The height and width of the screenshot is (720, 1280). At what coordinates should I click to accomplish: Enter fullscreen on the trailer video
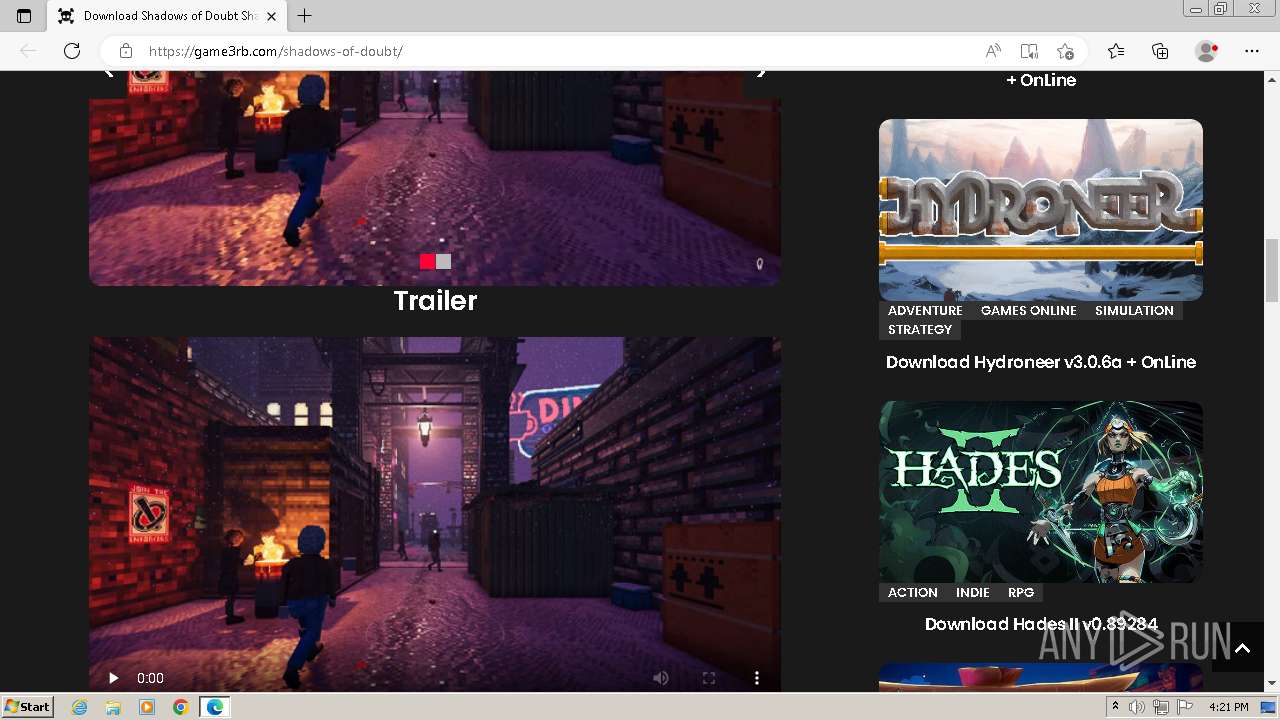click(x=708, y=678)
